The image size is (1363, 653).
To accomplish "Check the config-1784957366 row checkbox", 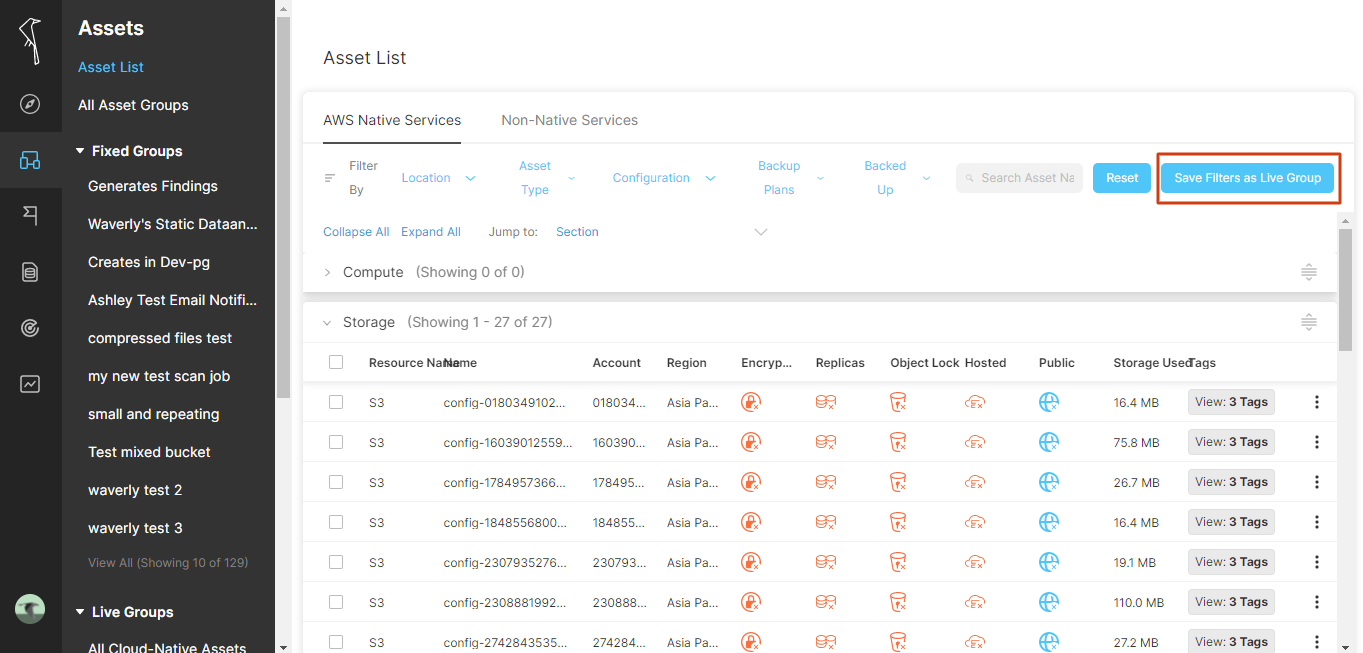I will (336, 482).
